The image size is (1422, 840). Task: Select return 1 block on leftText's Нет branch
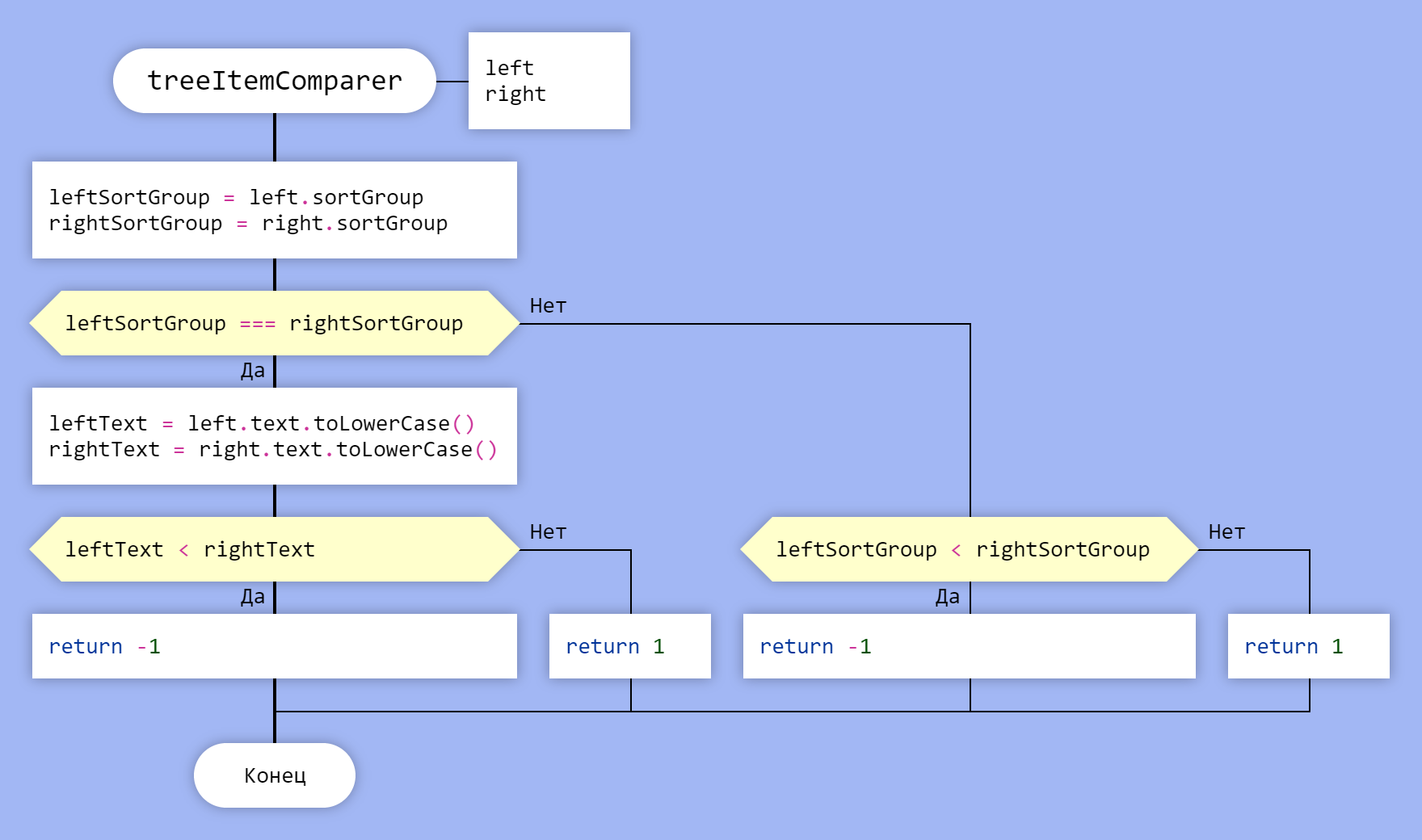pos(629,646)
